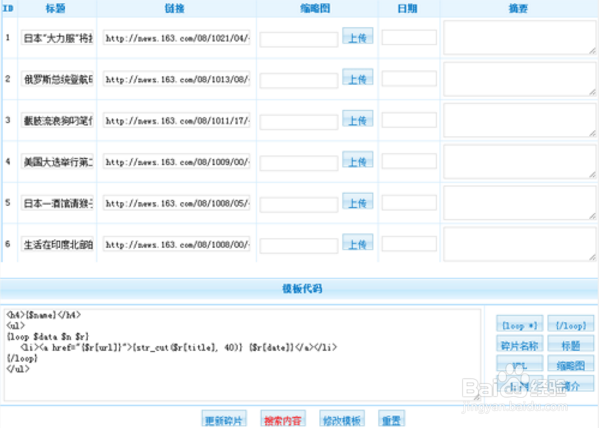This screenshot has width=603, height=428.
Task: Click the summary textarea in row 1
Action: point(520,38)
